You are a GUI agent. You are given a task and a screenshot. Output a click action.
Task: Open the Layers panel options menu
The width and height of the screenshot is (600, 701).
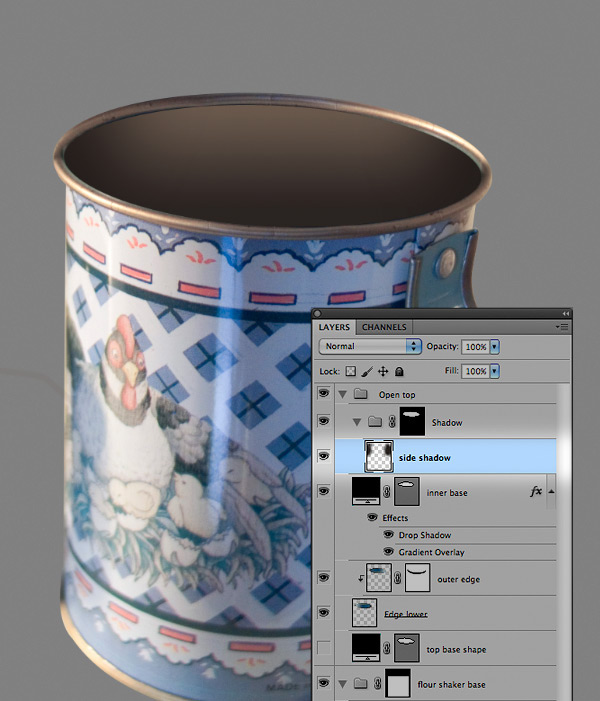(562, 327)
